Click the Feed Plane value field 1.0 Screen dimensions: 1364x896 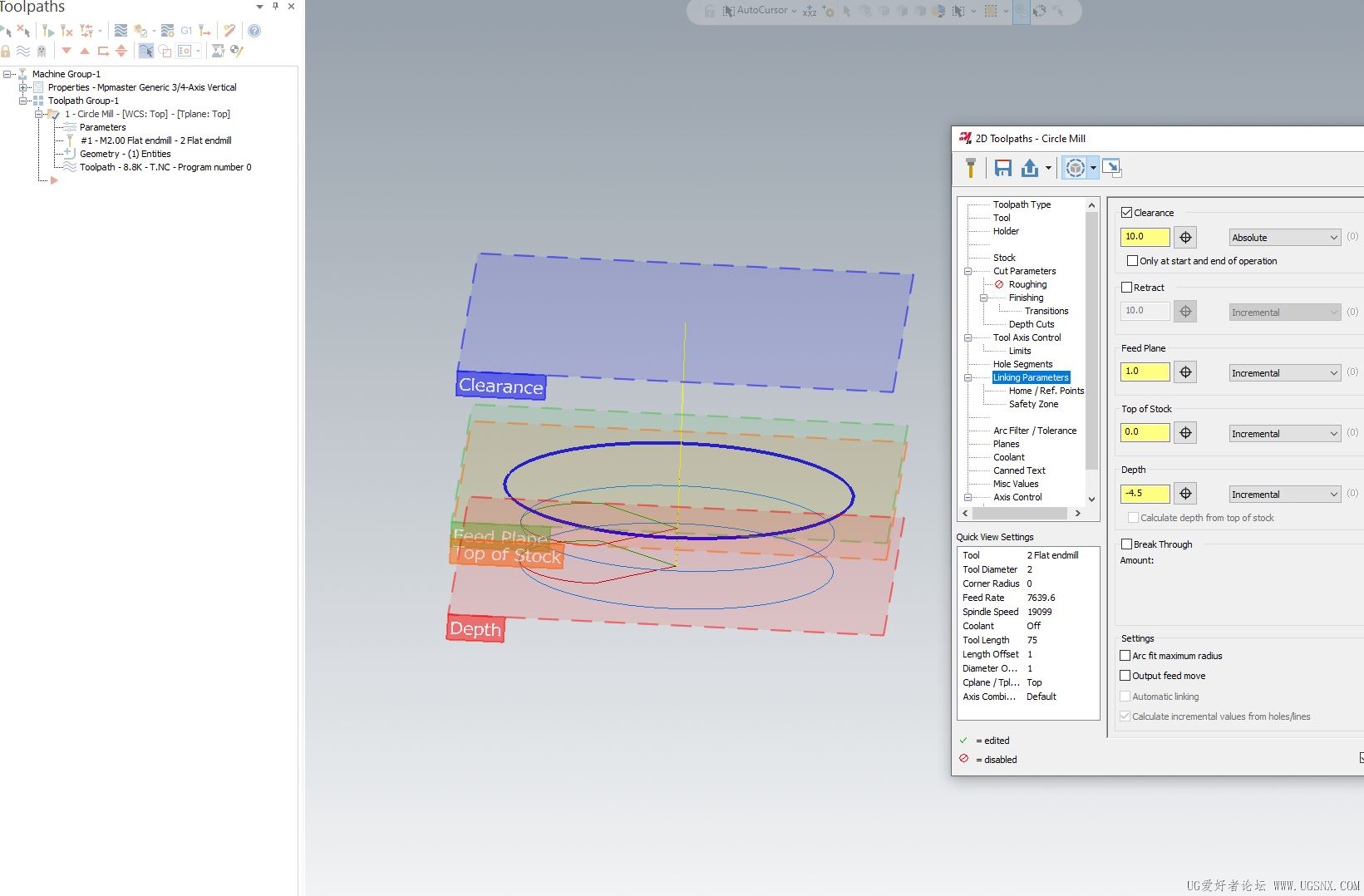[x=1145, y=372]
